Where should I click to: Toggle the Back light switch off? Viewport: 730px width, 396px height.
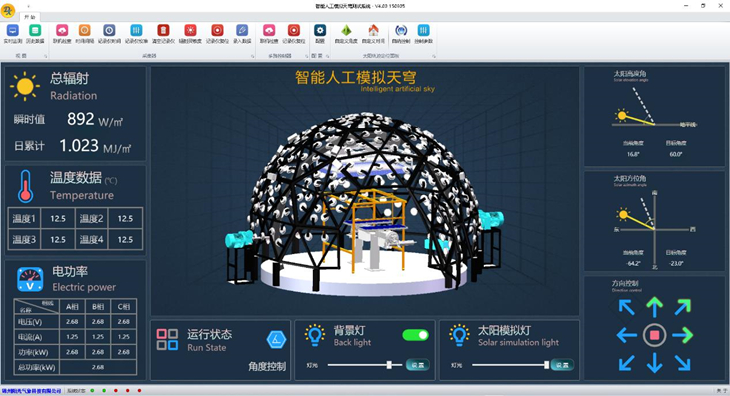pyautogui.click(x=415, y=335)
